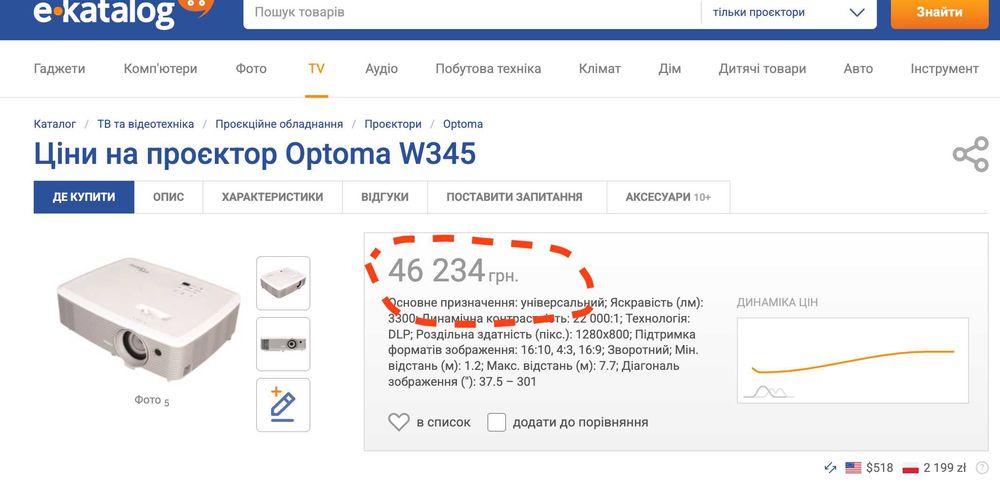
Task: Select the Polish flag zloty price
Action: tap(934, 468)
